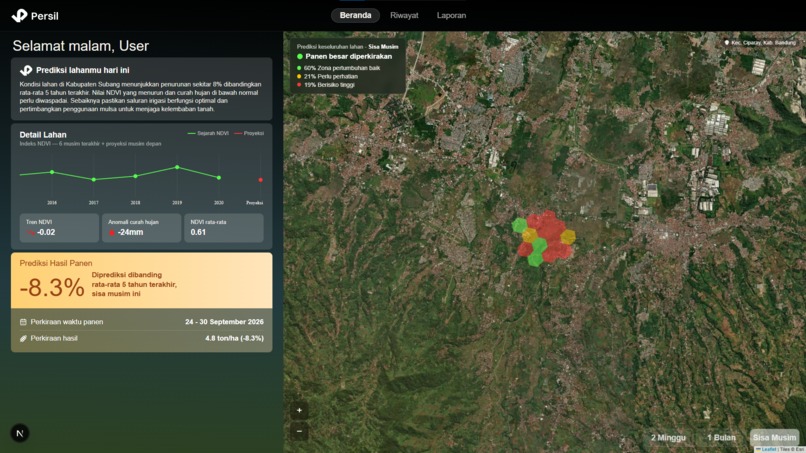Click the red Proyeksi point on chart
806x453 pixels.
point(261,180)
